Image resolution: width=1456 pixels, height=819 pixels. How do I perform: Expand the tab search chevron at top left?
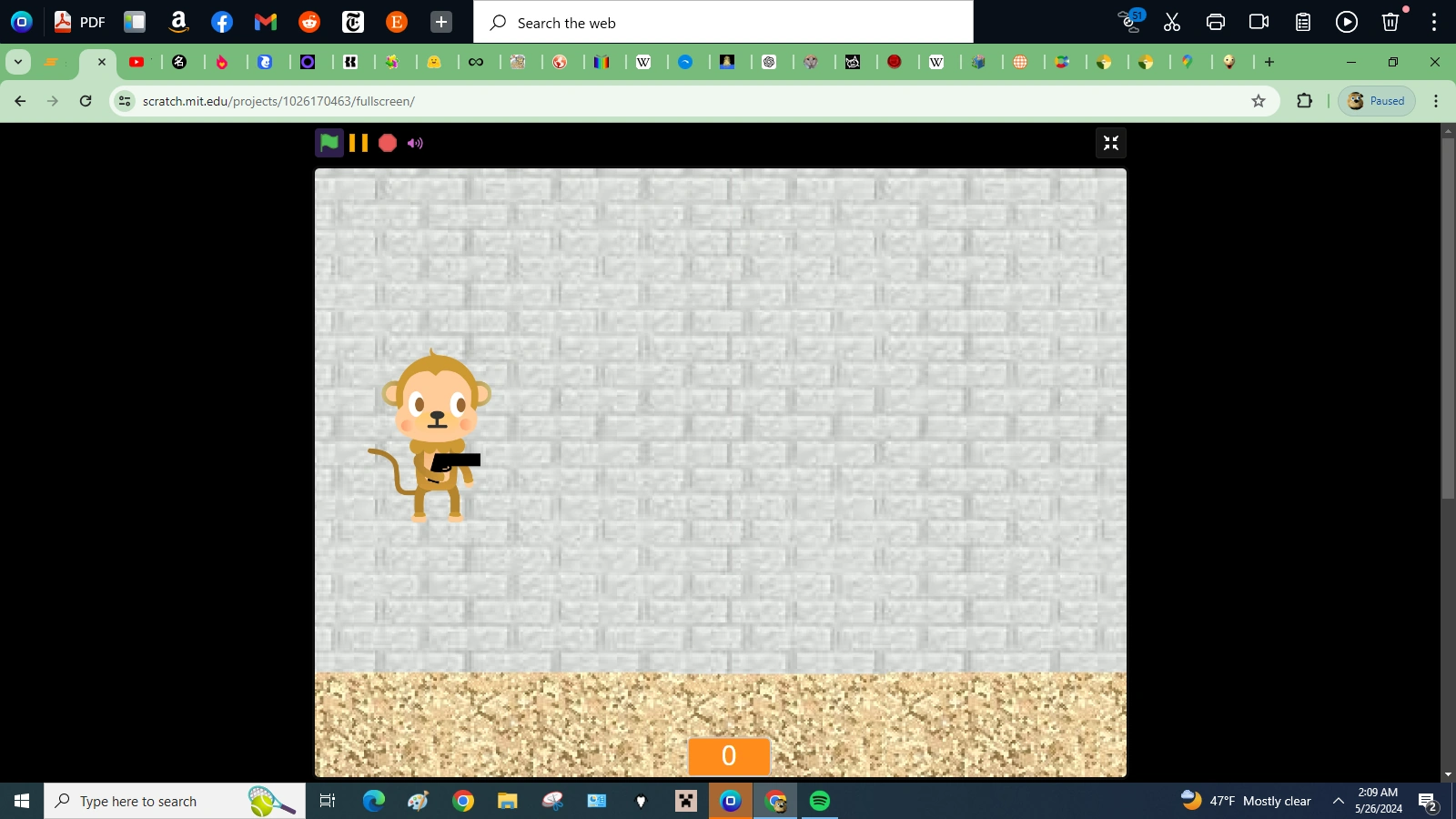pos(17,62)
